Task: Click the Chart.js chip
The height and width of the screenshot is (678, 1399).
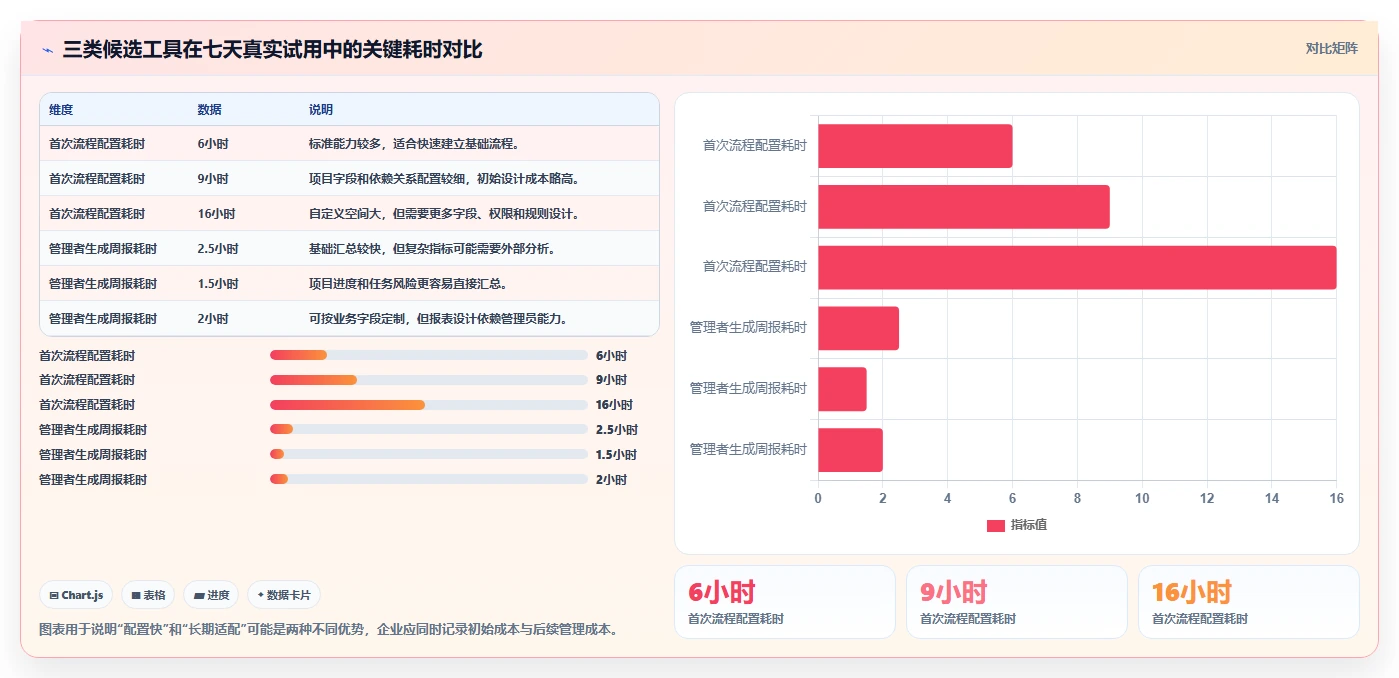Action: [77, 595]
